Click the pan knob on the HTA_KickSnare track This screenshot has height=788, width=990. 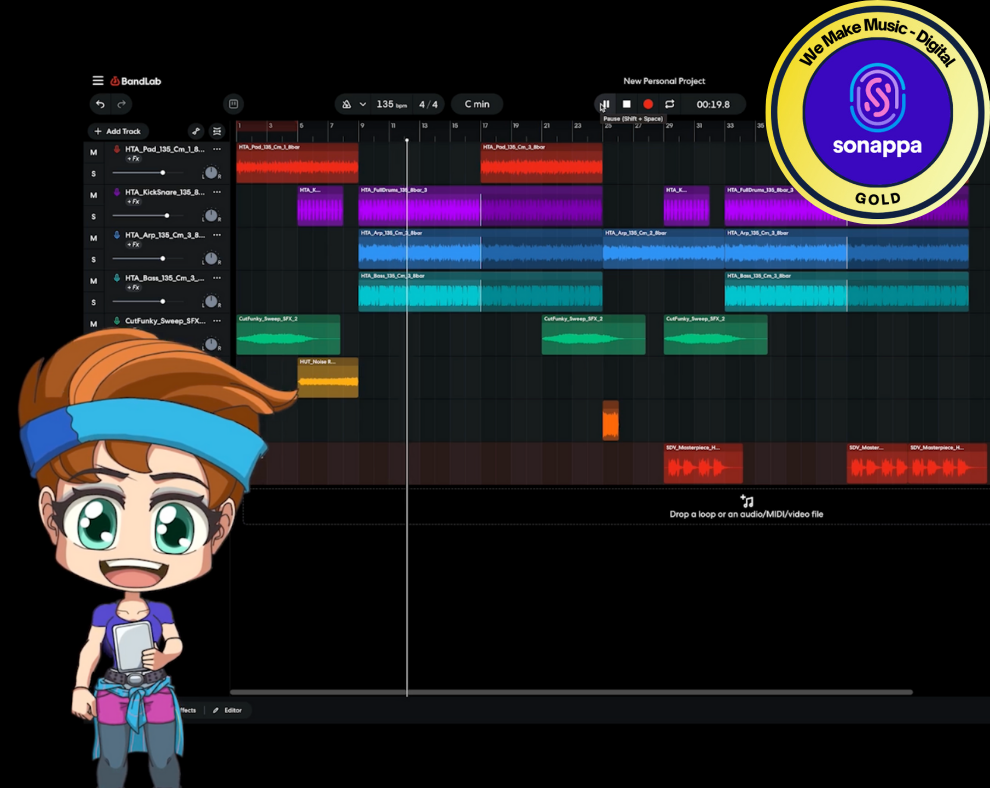211,215
